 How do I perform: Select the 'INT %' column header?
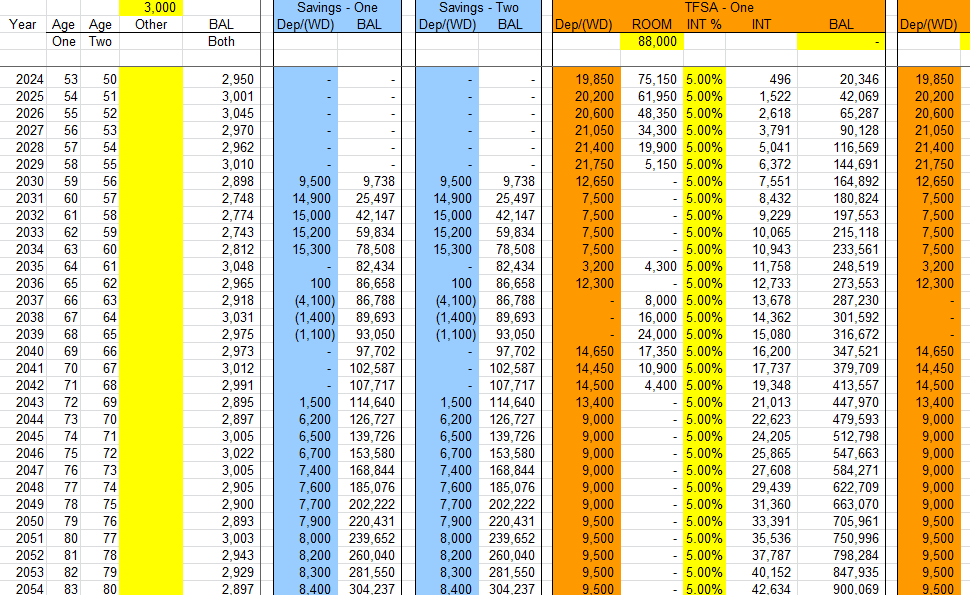[704, 24]
